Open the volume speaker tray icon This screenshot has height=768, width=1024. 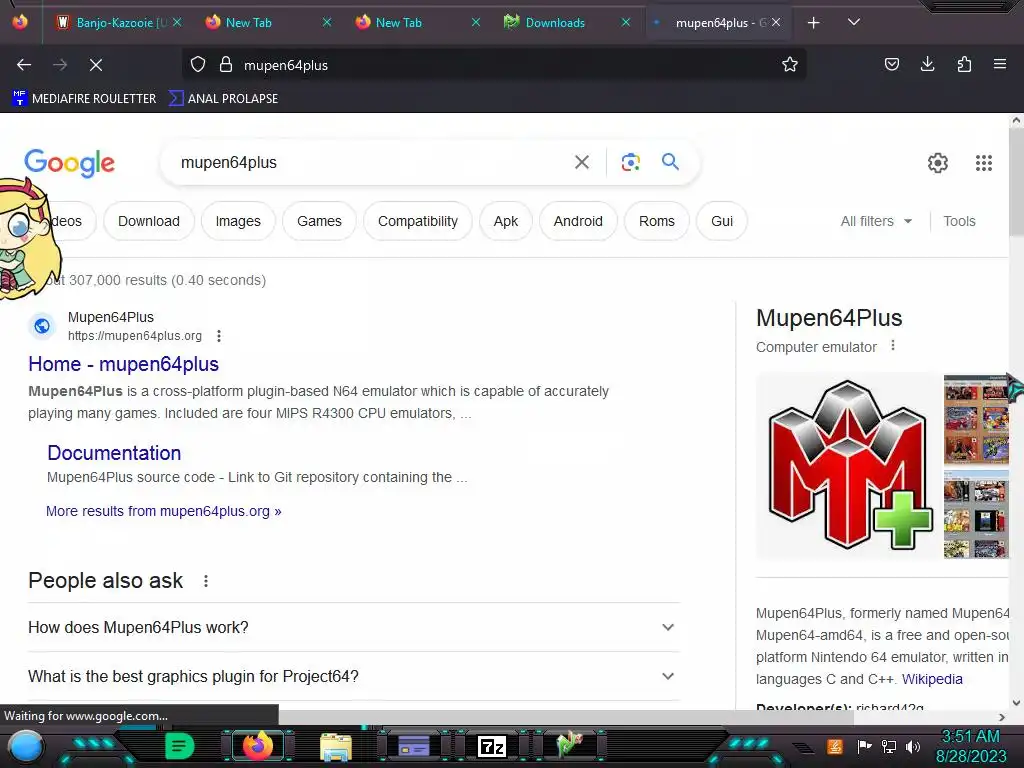(x=912, y=746)
